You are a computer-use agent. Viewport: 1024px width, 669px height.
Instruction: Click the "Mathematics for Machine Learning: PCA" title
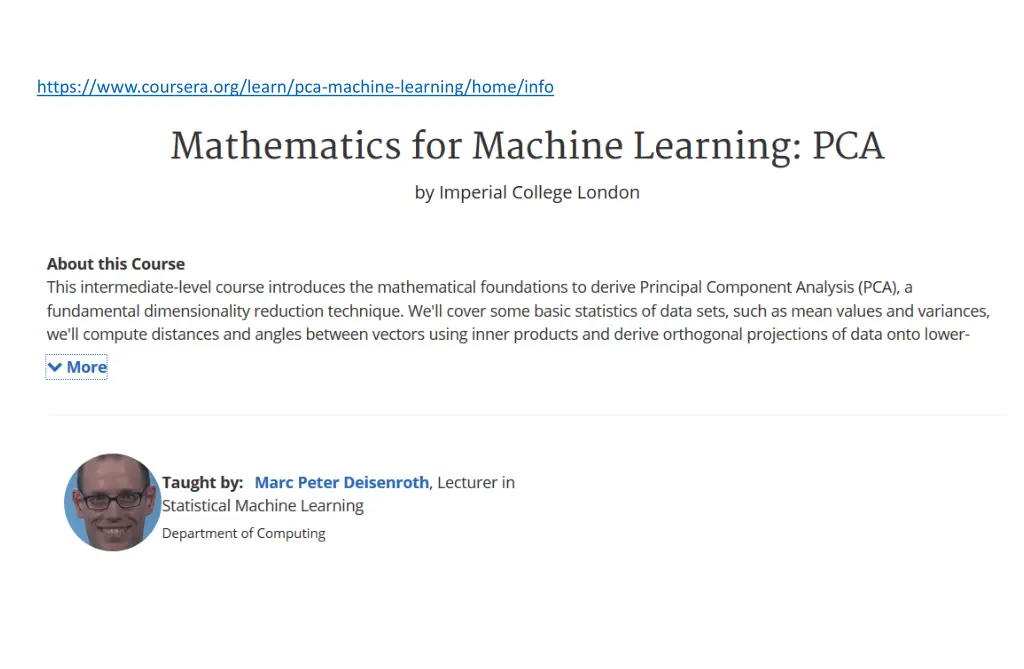pyautogui.click(x=527, y=147)
